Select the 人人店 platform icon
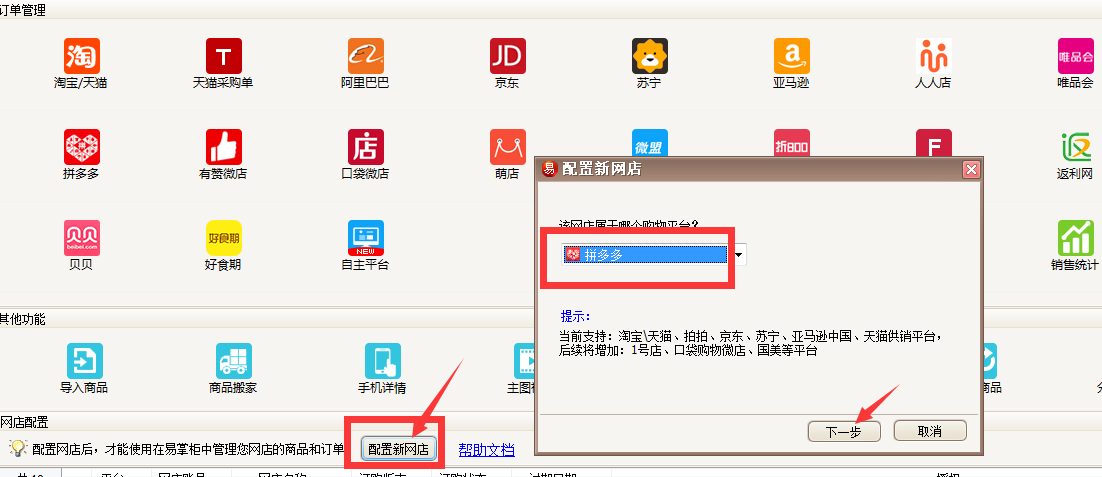Screen dimensions: 1102x477 click(x=933, y=55)
